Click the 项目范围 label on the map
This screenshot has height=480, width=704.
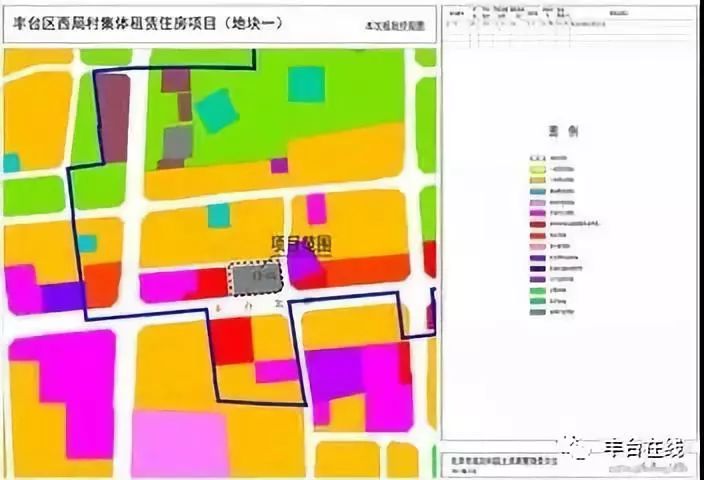301,242
